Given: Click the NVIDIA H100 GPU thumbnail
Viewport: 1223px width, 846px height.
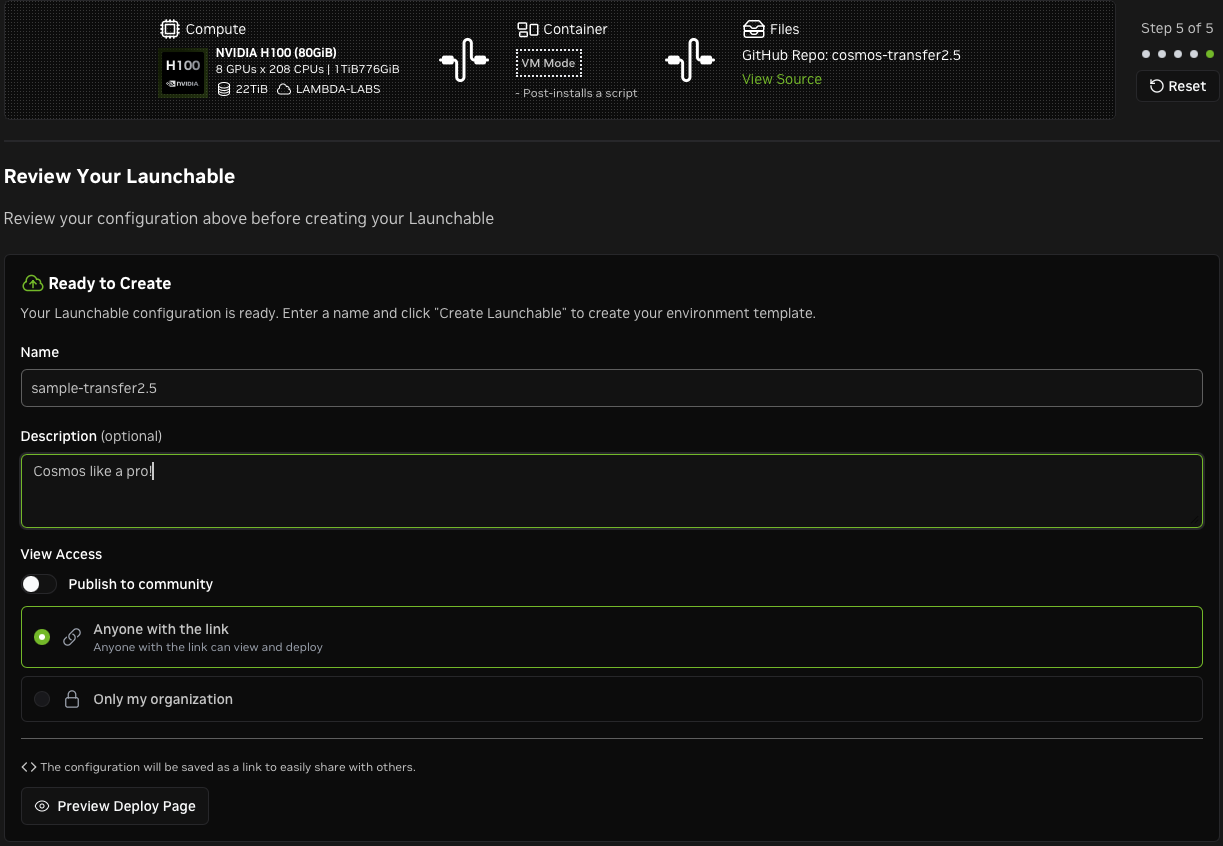Looking at the screenshot, I should coord(183,72).
